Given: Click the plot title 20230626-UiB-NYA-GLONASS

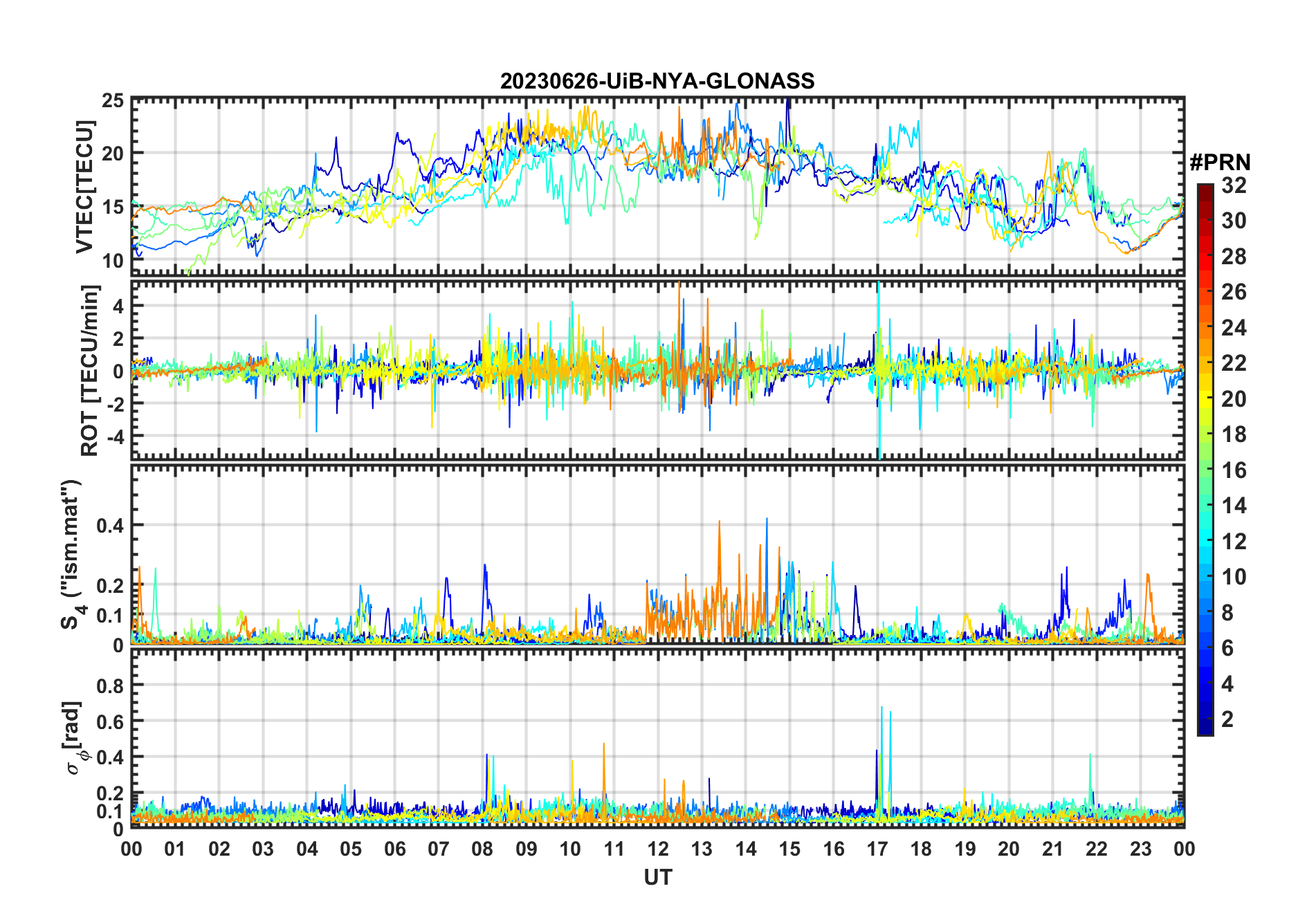Looking at the screenshot, I should coord(657,82).
